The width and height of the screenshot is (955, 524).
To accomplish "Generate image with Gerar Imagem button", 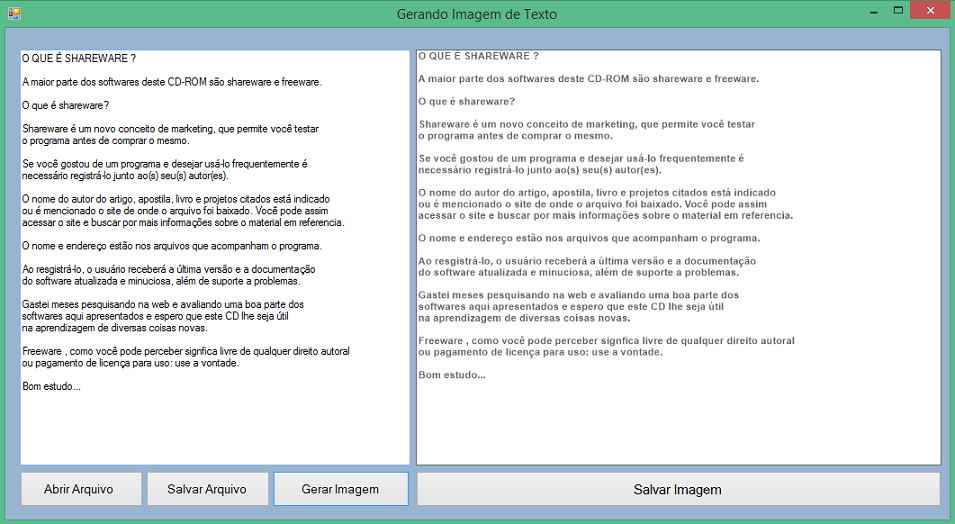I will [x=341, y=489].
